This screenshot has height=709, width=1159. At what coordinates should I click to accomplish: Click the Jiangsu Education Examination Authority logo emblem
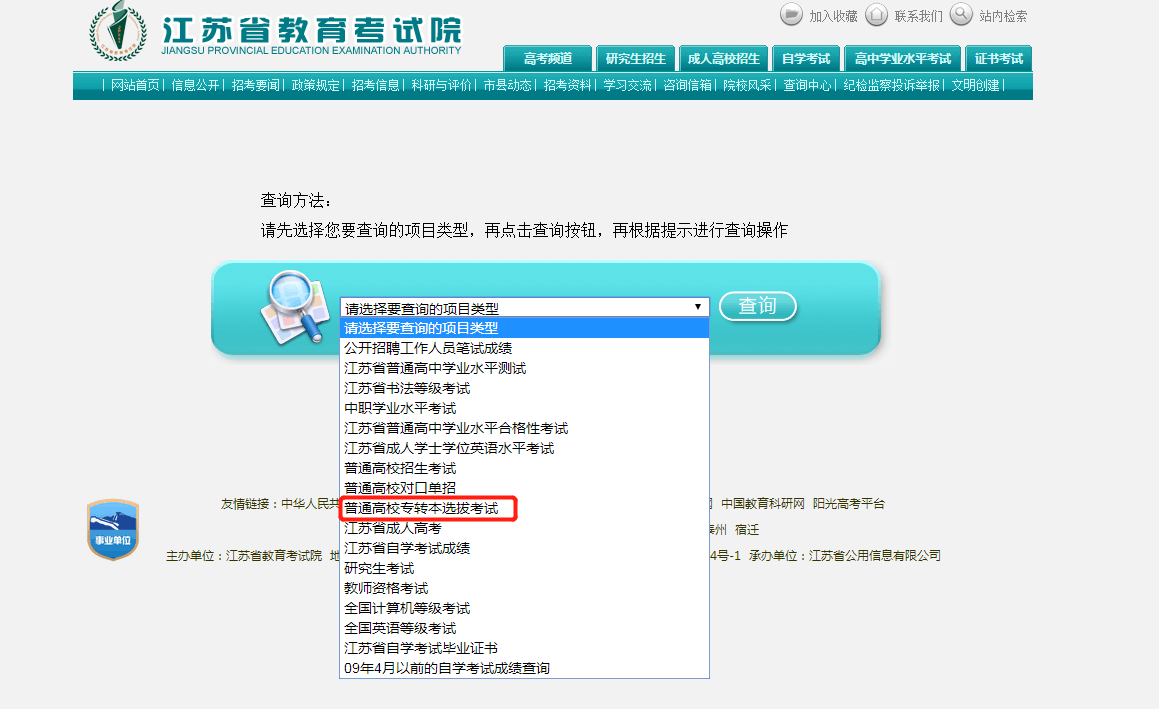coord(118,31)
